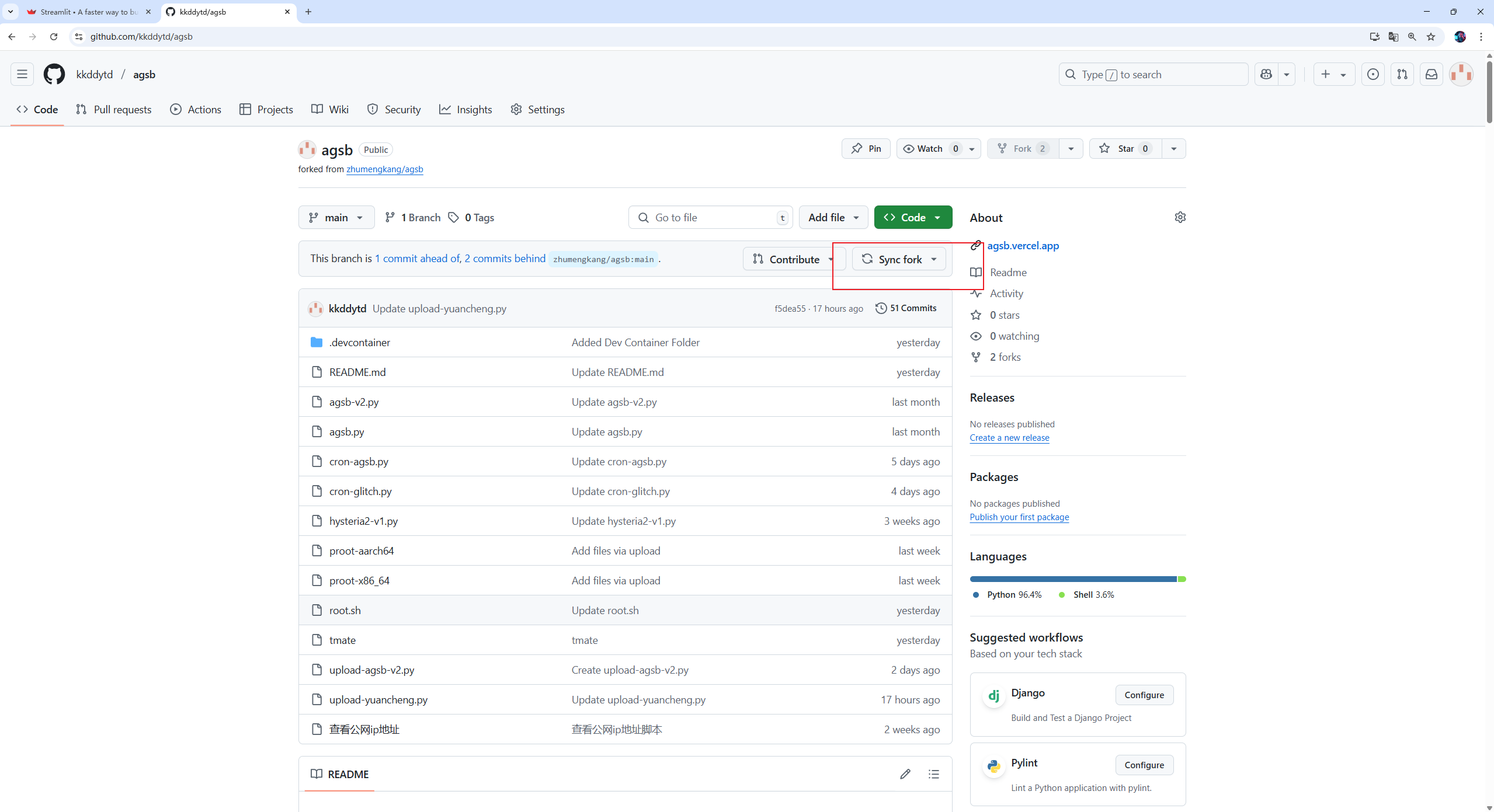
Task: Open the root.sh file
Action: tap(345, 610)
